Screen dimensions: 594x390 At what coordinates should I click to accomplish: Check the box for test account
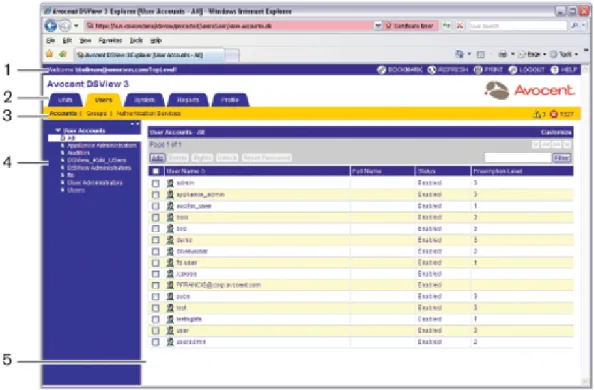coord(155,308)
